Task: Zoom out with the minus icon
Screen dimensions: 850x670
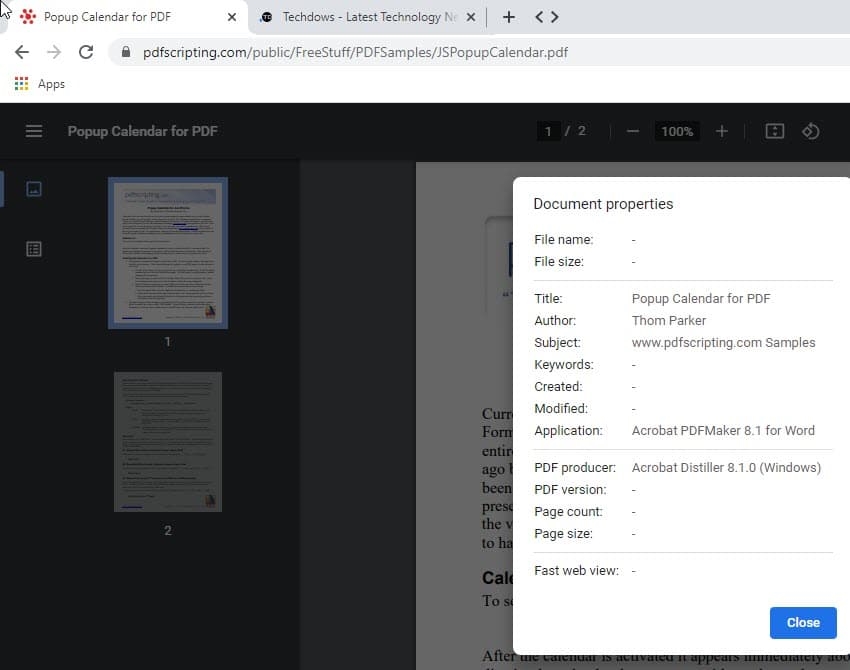Action: click(632, 131)
